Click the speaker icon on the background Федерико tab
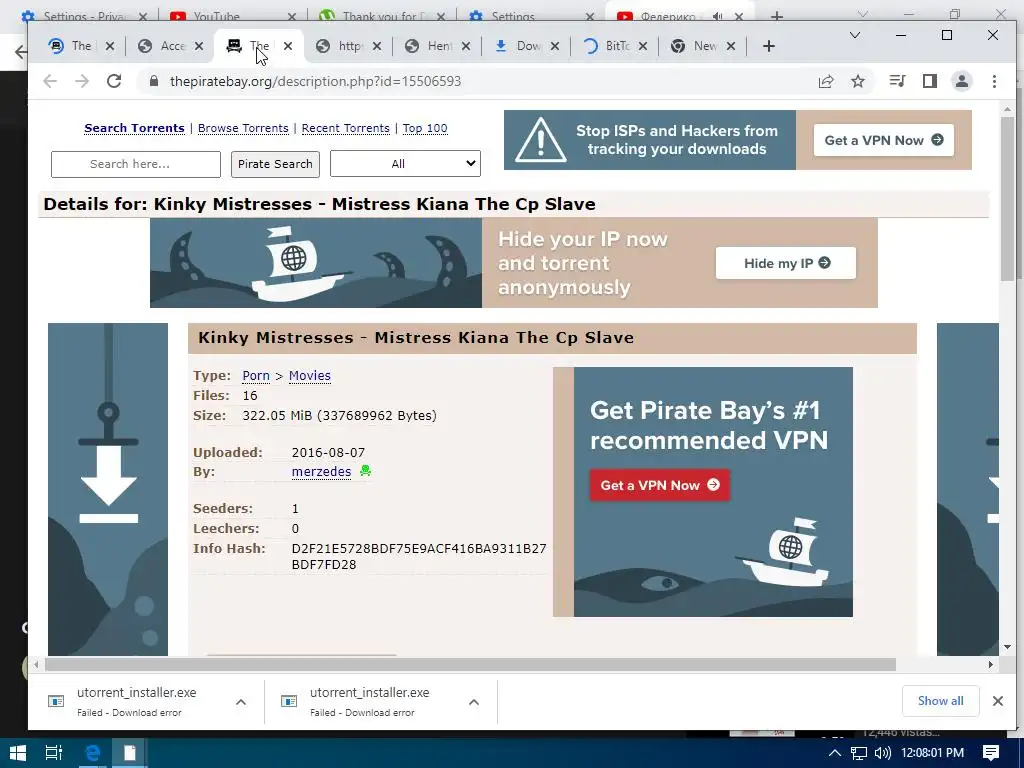The height and width of the screenshot is (768, 1024). coord(718,16)
